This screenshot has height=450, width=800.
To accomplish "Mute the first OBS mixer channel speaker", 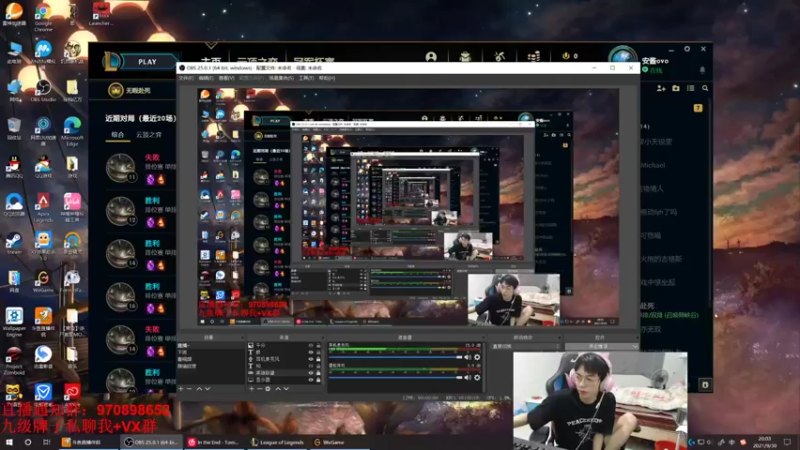I will pyautogui.click(x=468, y=357).
